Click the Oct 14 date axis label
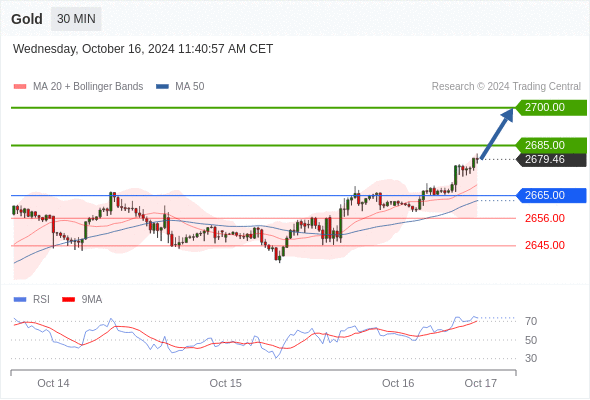Screen dimensions: 590x400 pyautogui.click(x=53, y=383)
